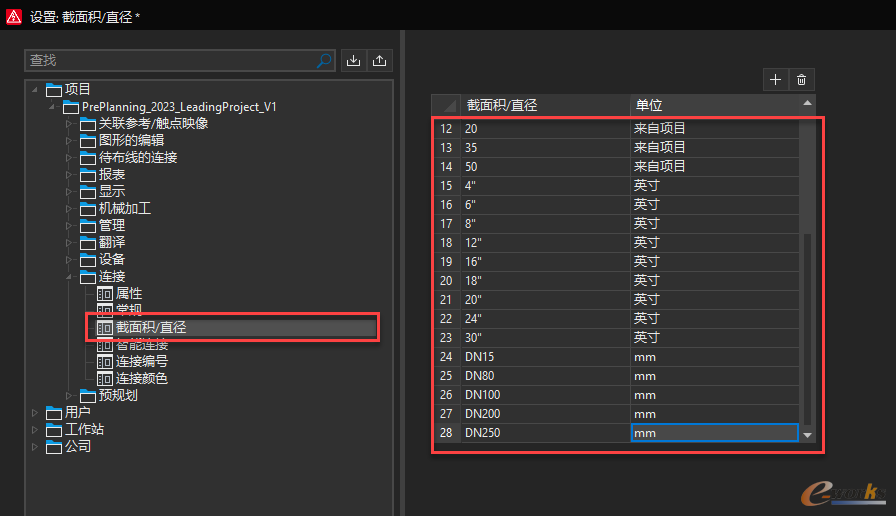Click the cell with value 24"
This screenshot has width=896, height=516.
point(545,319)
